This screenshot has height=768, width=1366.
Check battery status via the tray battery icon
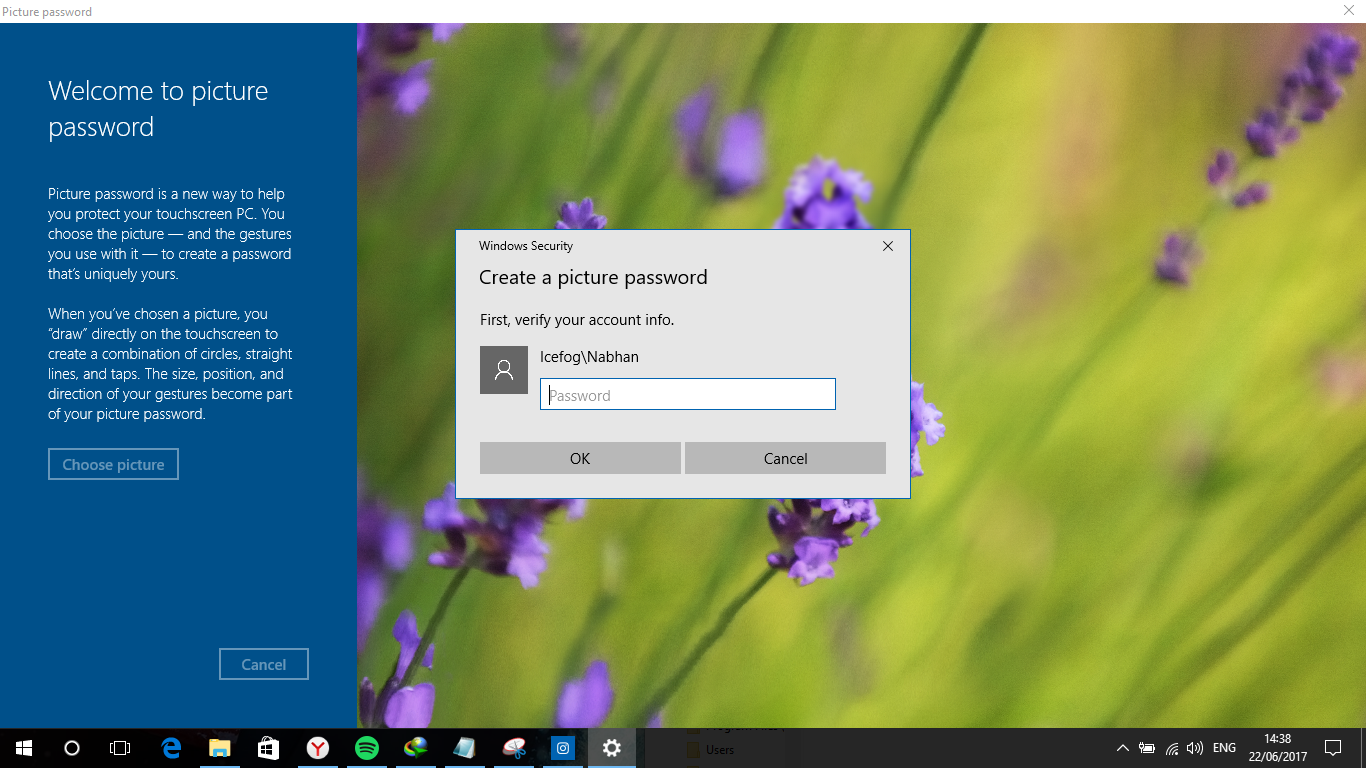(1146, 747)
